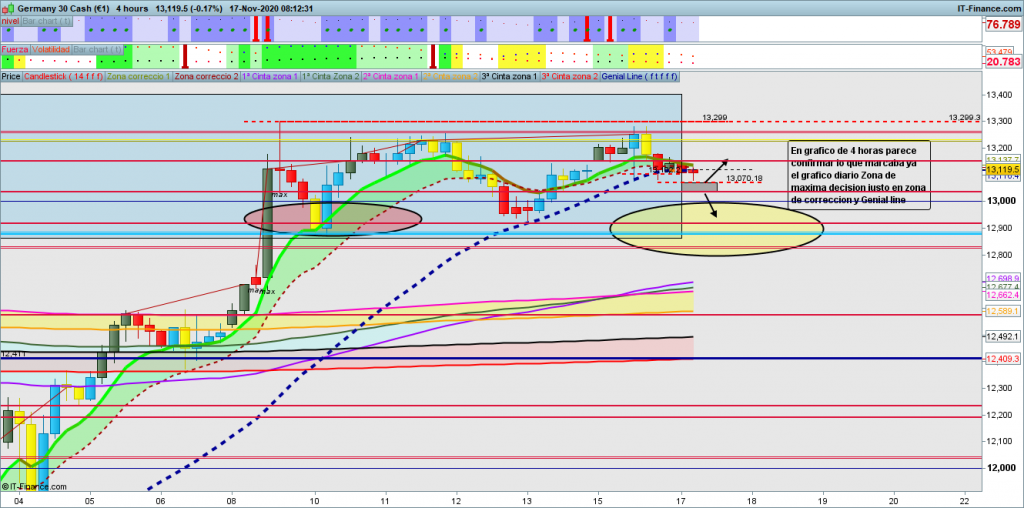
Task: Click the first red vertical marker in nivel panel
Action: [x=256, y=27]
